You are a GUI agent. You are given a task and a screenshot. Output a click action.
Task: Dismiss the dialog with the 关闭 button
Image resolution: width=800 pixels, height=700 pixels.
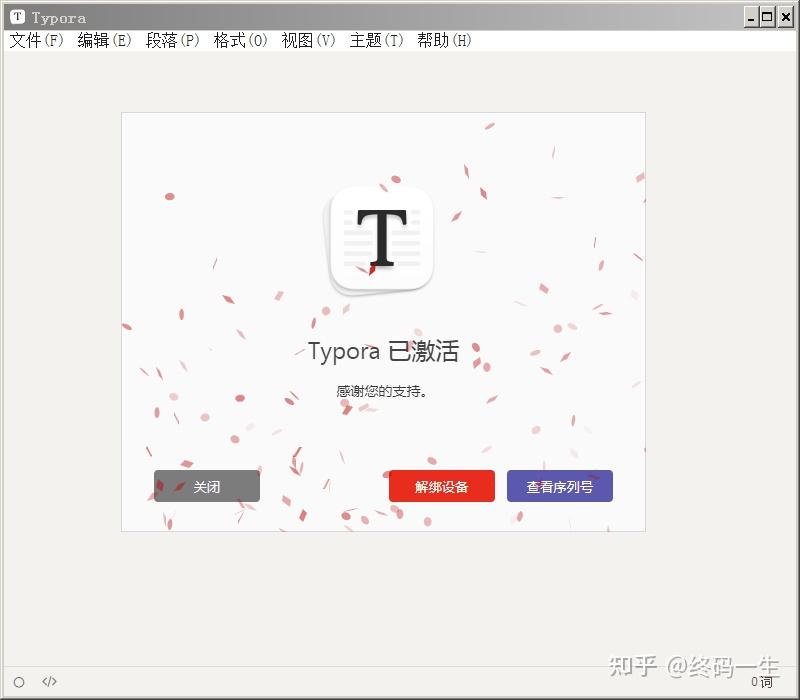pos(206,486)
